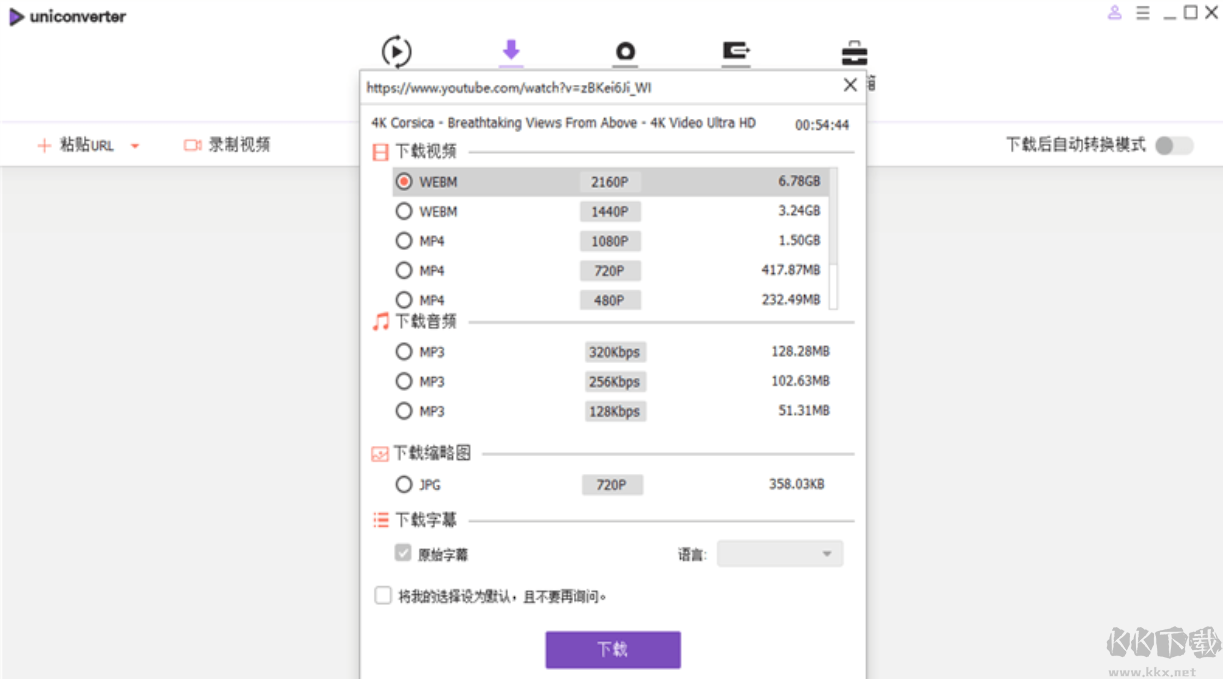The image size is (1223, 679).
Task: Open the subtitle language dropdown
Action: click(780, 554)
